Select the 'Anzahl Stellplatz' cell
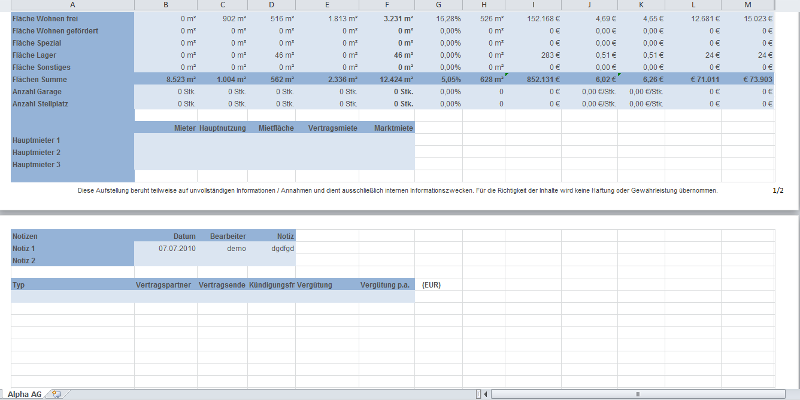800x400 pixels. coord(72,104)
